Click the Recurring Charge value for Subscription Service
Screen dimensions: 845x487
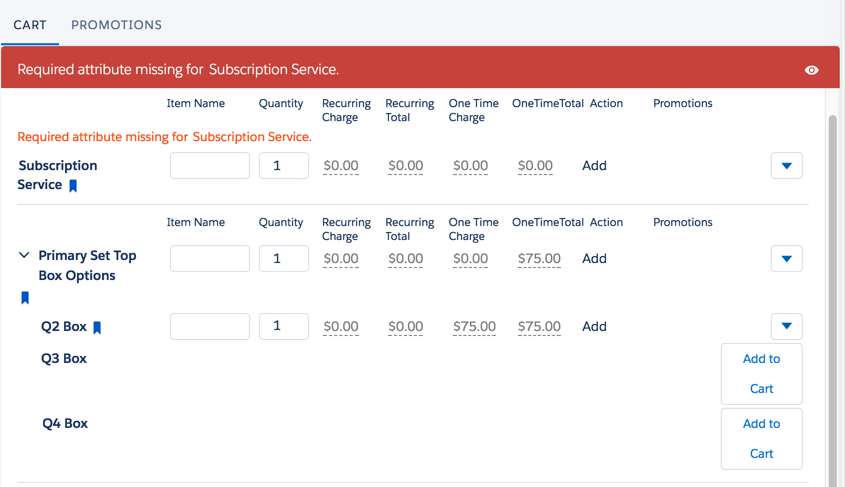click(x=341, y=165)
